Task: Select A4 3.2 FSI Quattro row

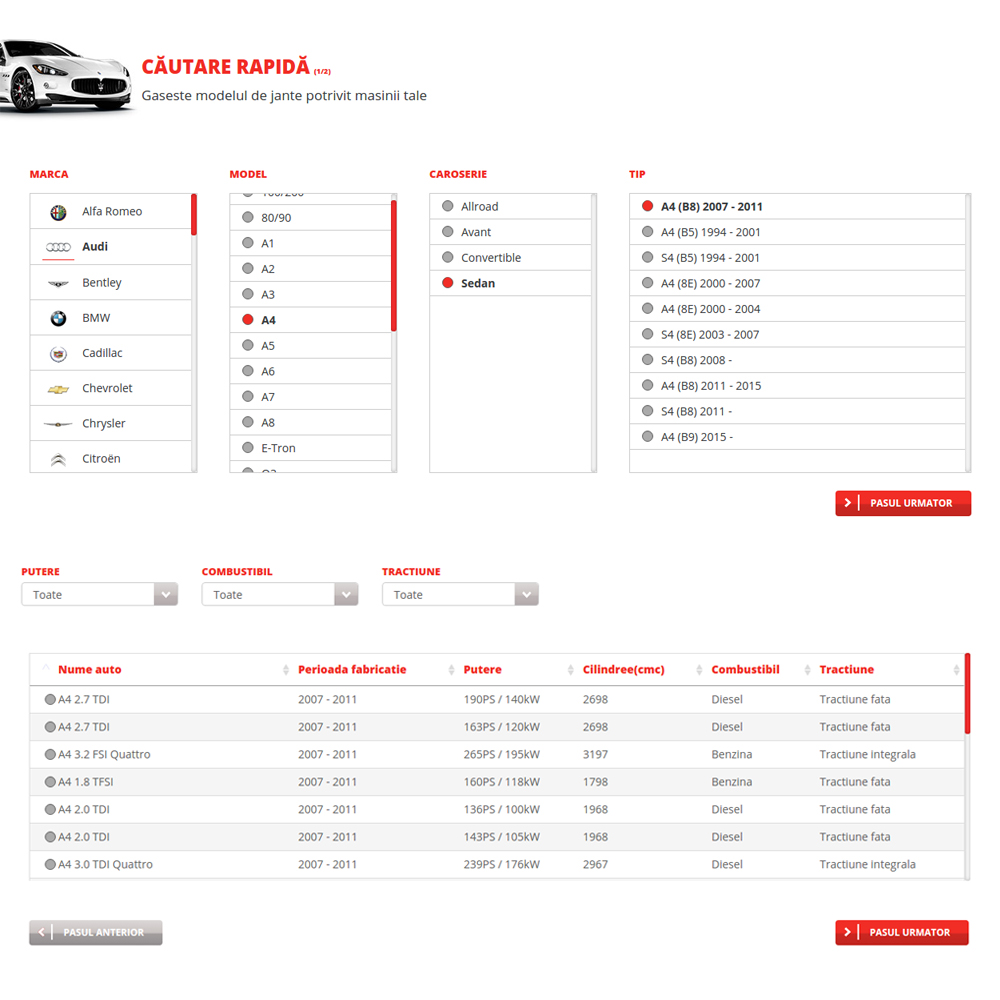Action: 497,754
